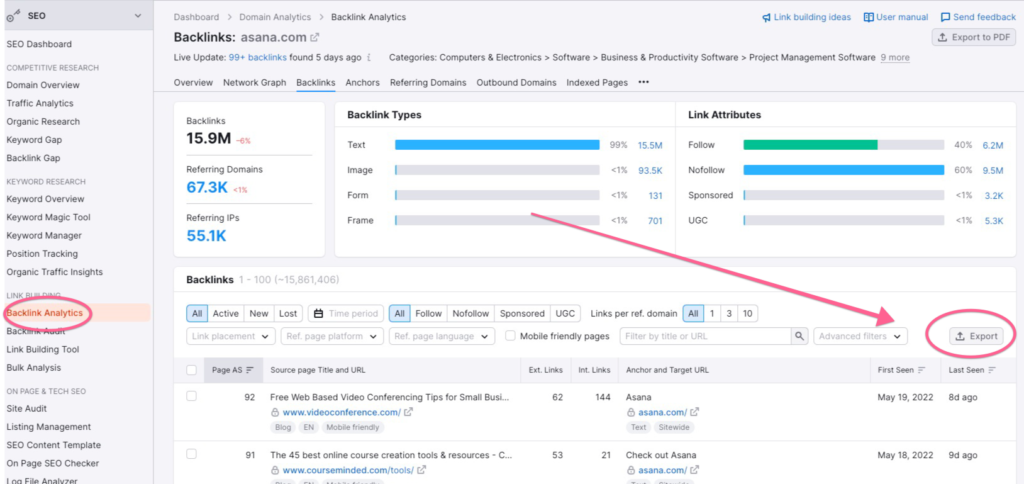
Task: Open the 67.3K Referring Domains figure
Action: [x=207, y=188]
